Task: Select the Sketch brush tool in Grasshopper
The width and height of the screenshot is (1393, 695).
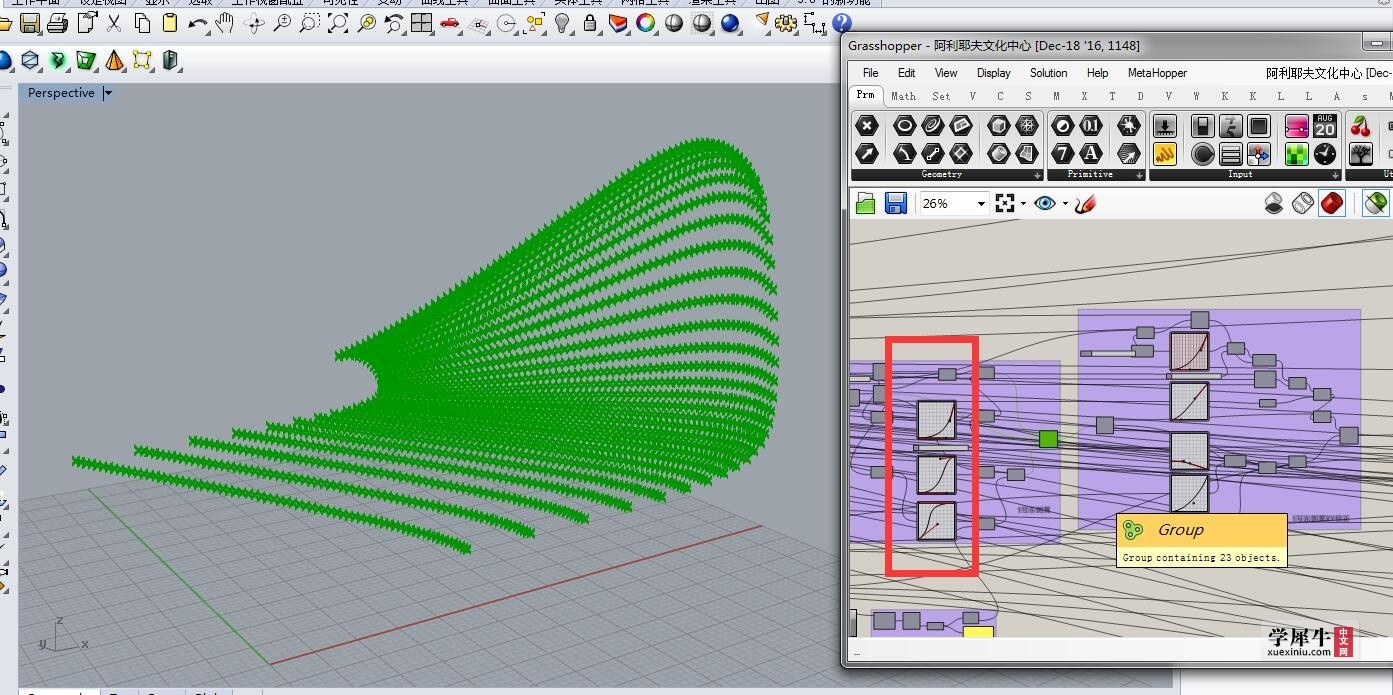Action: (x=1086, y=203)
